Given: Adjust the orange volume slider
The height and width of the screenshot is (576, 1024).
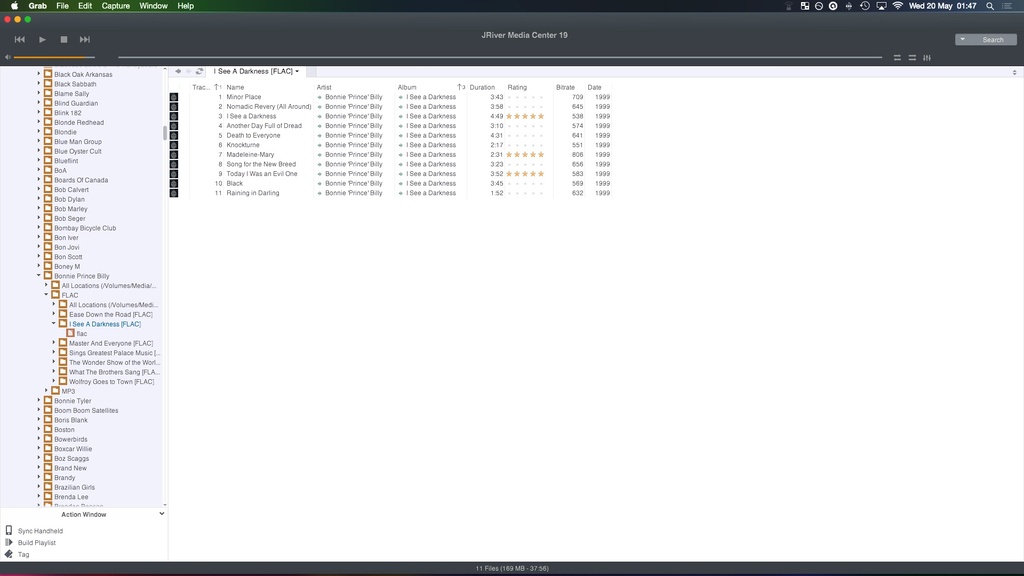Looking at the screenshot, I should point(54,57).
